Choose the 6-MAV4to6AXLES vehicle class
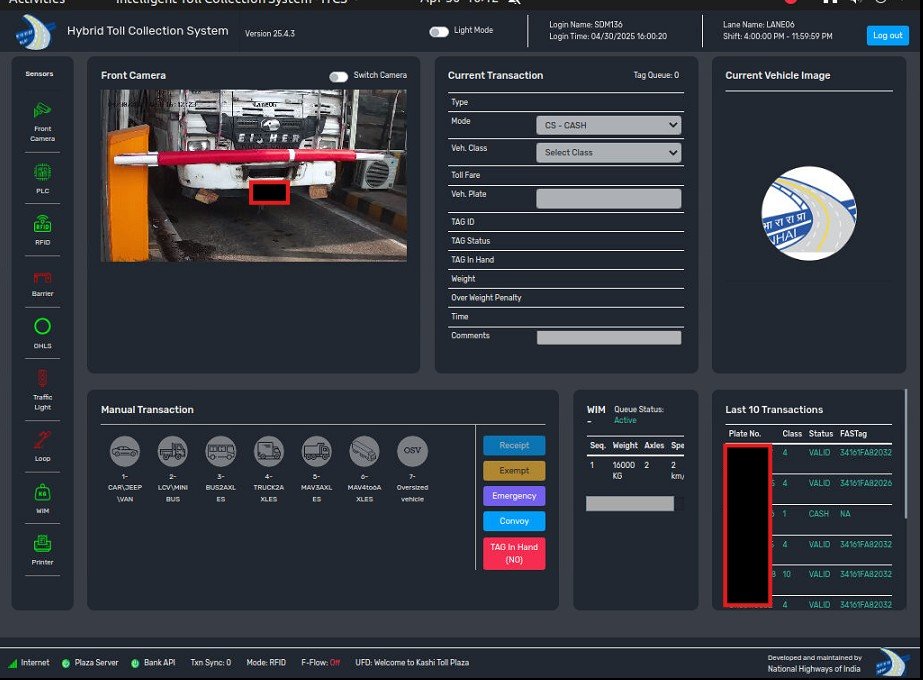The width and height of the screenshot is (923, 680). (x=364, y=452)
